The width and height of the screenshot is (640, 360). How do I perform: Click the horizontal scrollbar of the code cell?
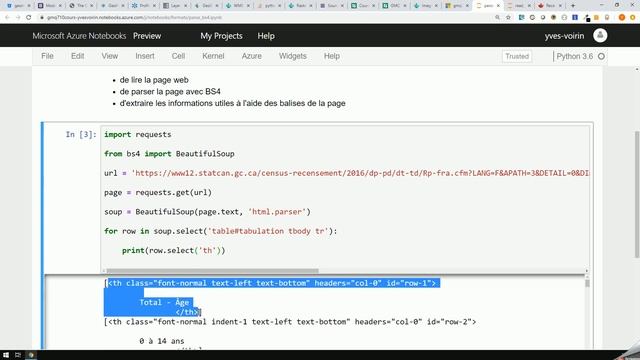(x=212, y=271)
